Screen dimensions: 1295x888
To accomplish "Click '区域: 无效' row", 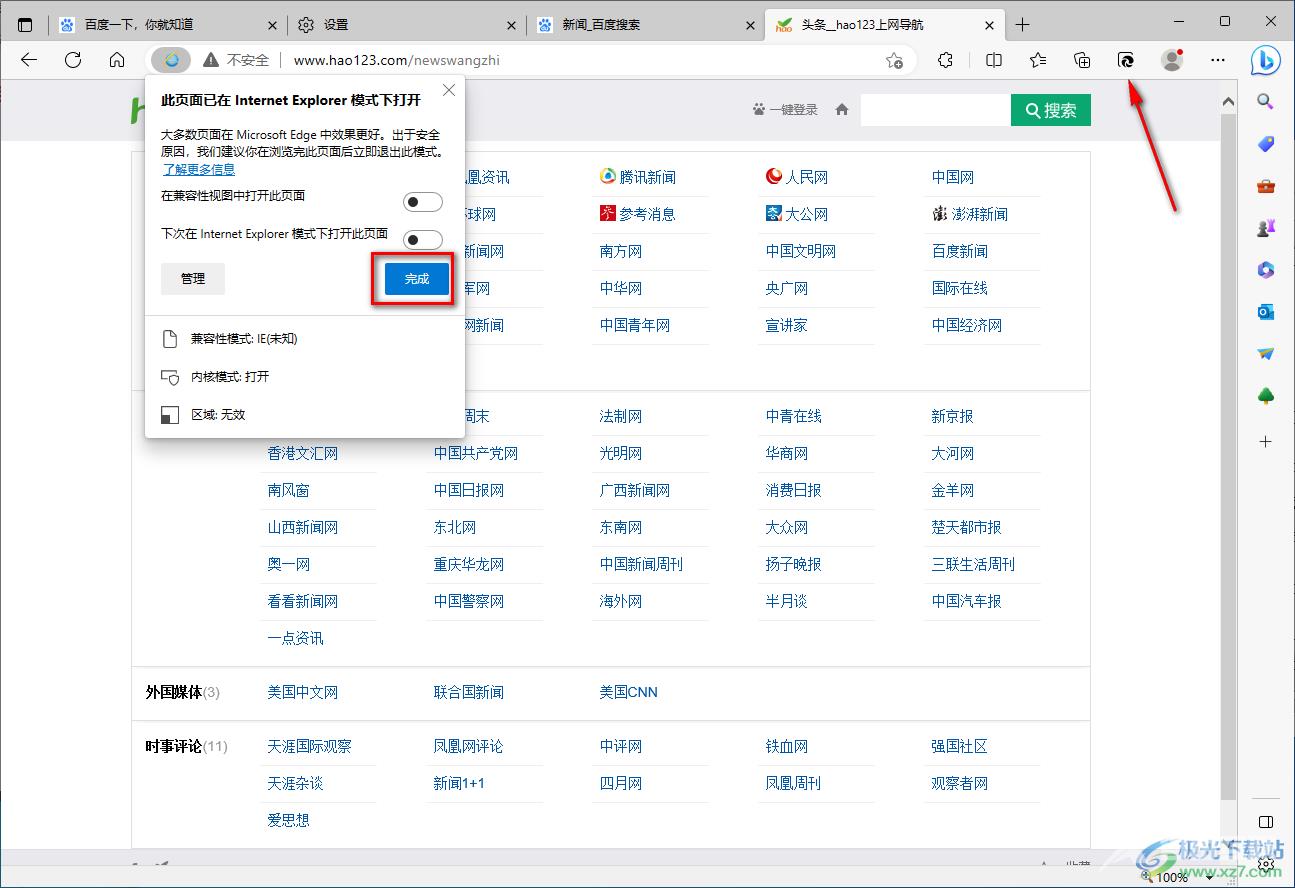I will 304,414.
